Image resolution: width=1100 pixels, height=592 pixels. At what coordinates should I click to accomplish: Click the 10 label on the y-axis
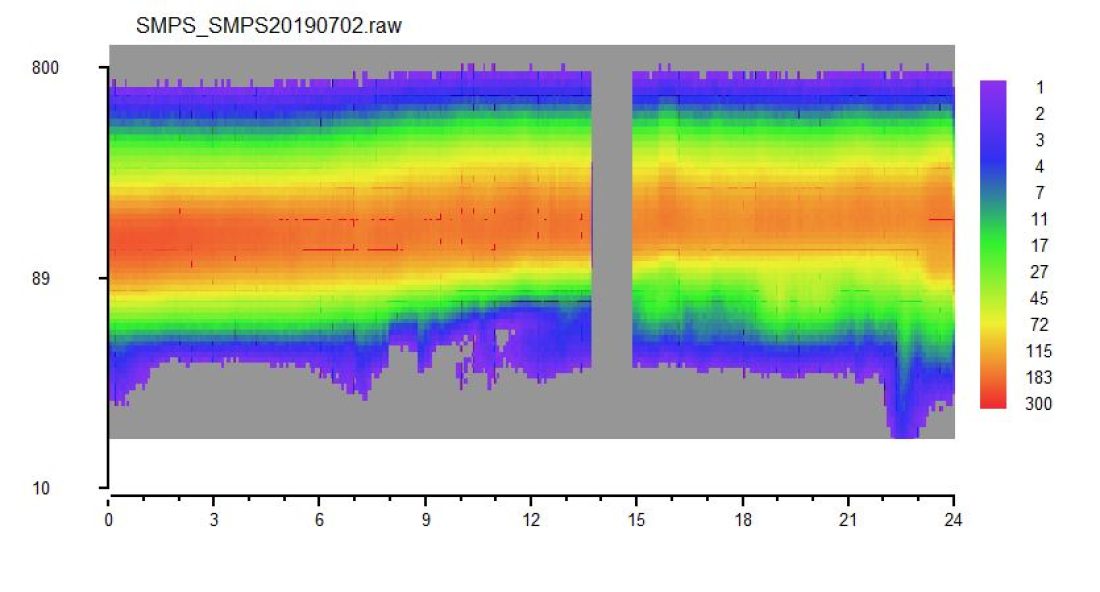coord(41,488)
